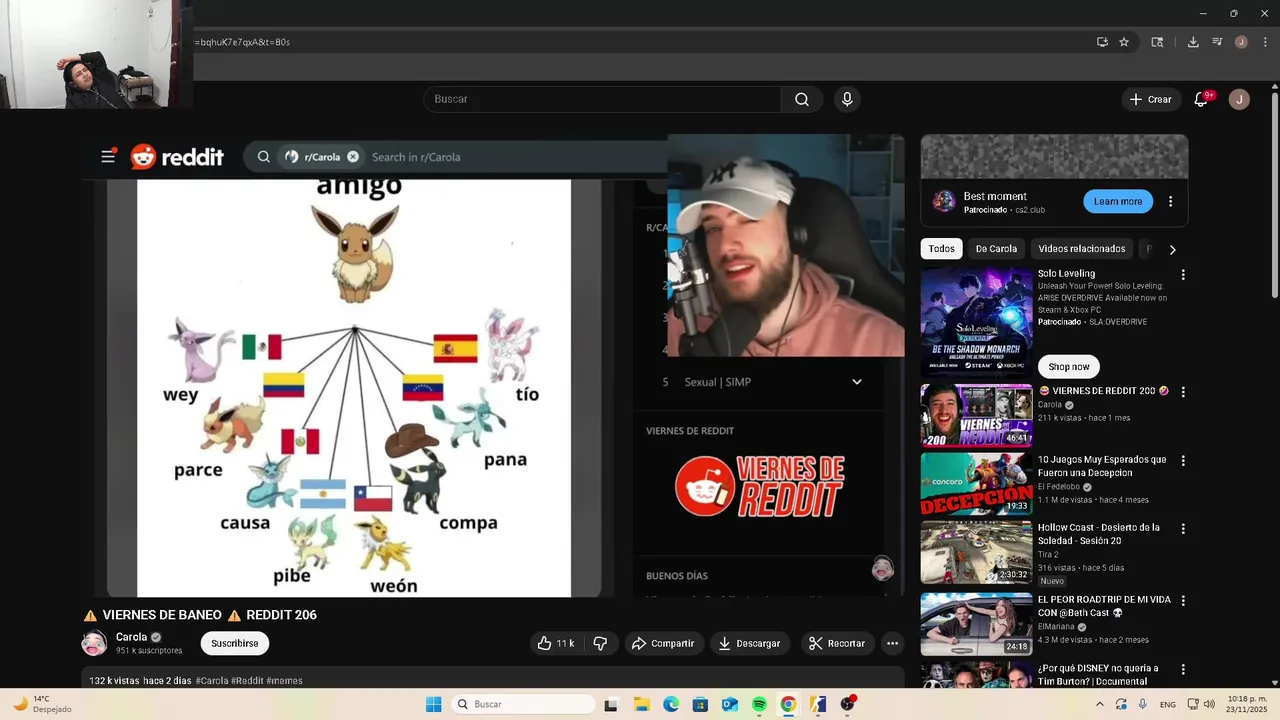Open YouTube notifications bell
Image resolution: width=1280 pixels, height=720 pixels.
click(1201, 99)
